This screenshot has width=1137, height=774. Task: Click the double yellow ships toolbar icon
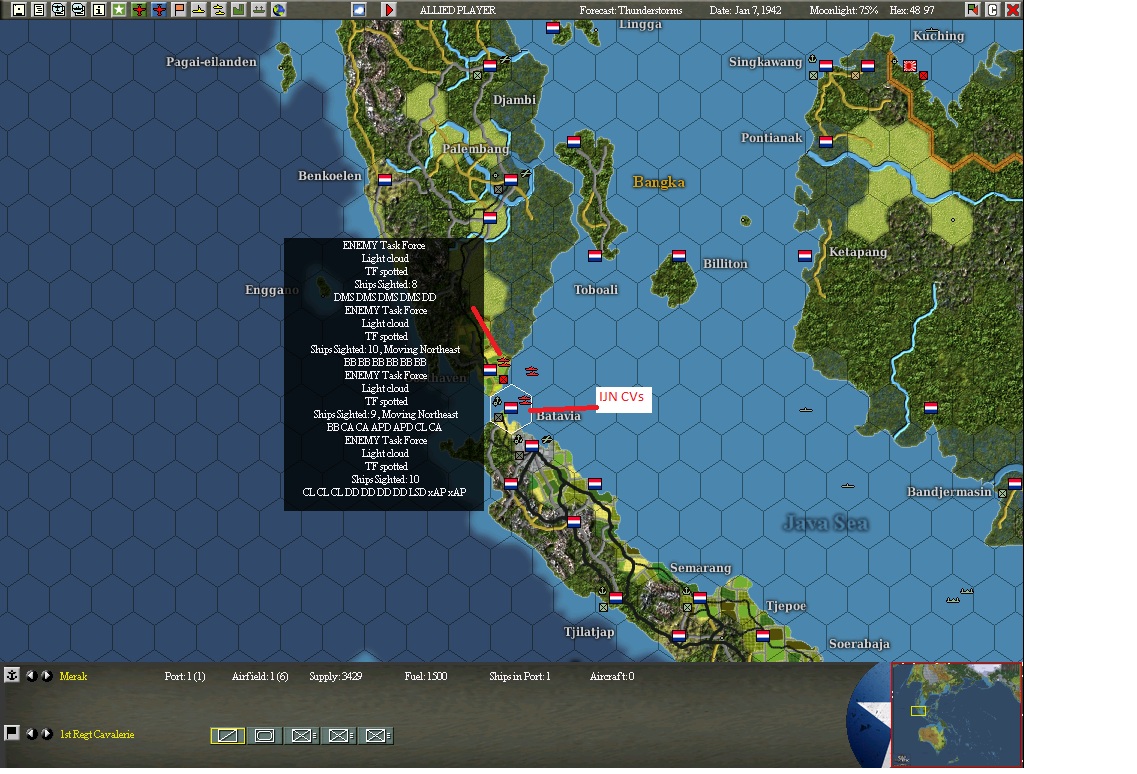(x=218, y=9)
